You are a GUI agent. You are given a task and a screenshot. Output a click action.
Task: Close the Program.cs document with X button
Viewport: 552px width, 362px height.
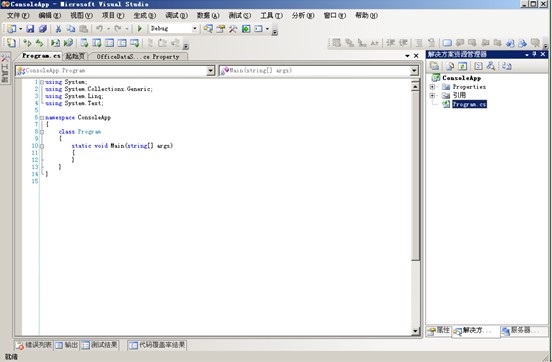tap(416, 56)
